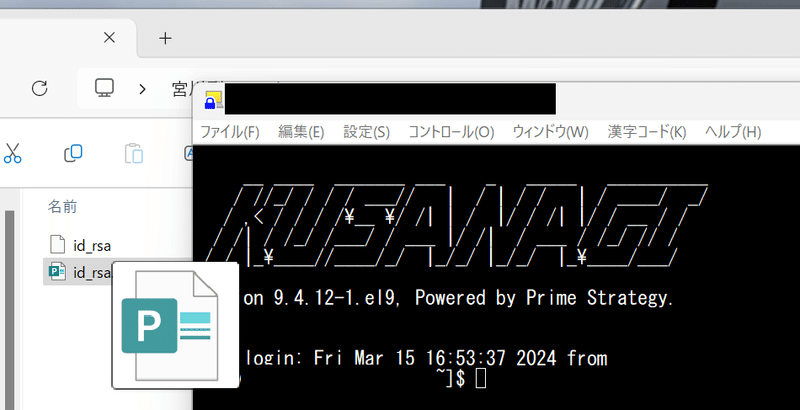Expand the breadcrumb chevron after PC icon
The height and width of the screenshot is (410, 800).
142,89
